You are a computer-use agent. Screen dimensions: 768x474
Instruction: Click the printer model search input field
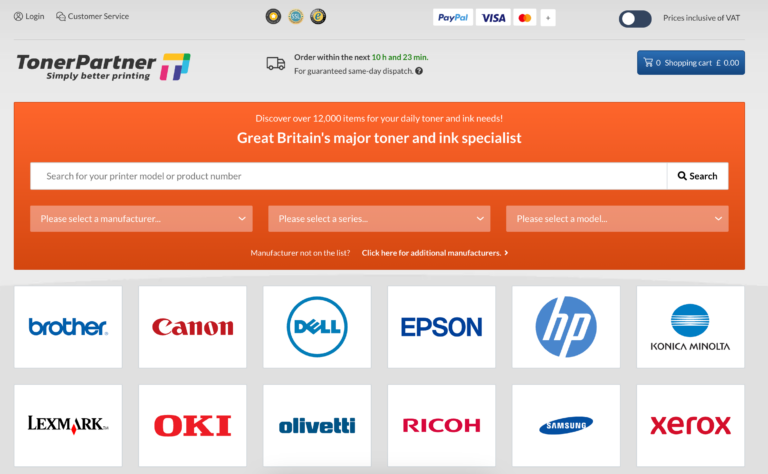348,176
